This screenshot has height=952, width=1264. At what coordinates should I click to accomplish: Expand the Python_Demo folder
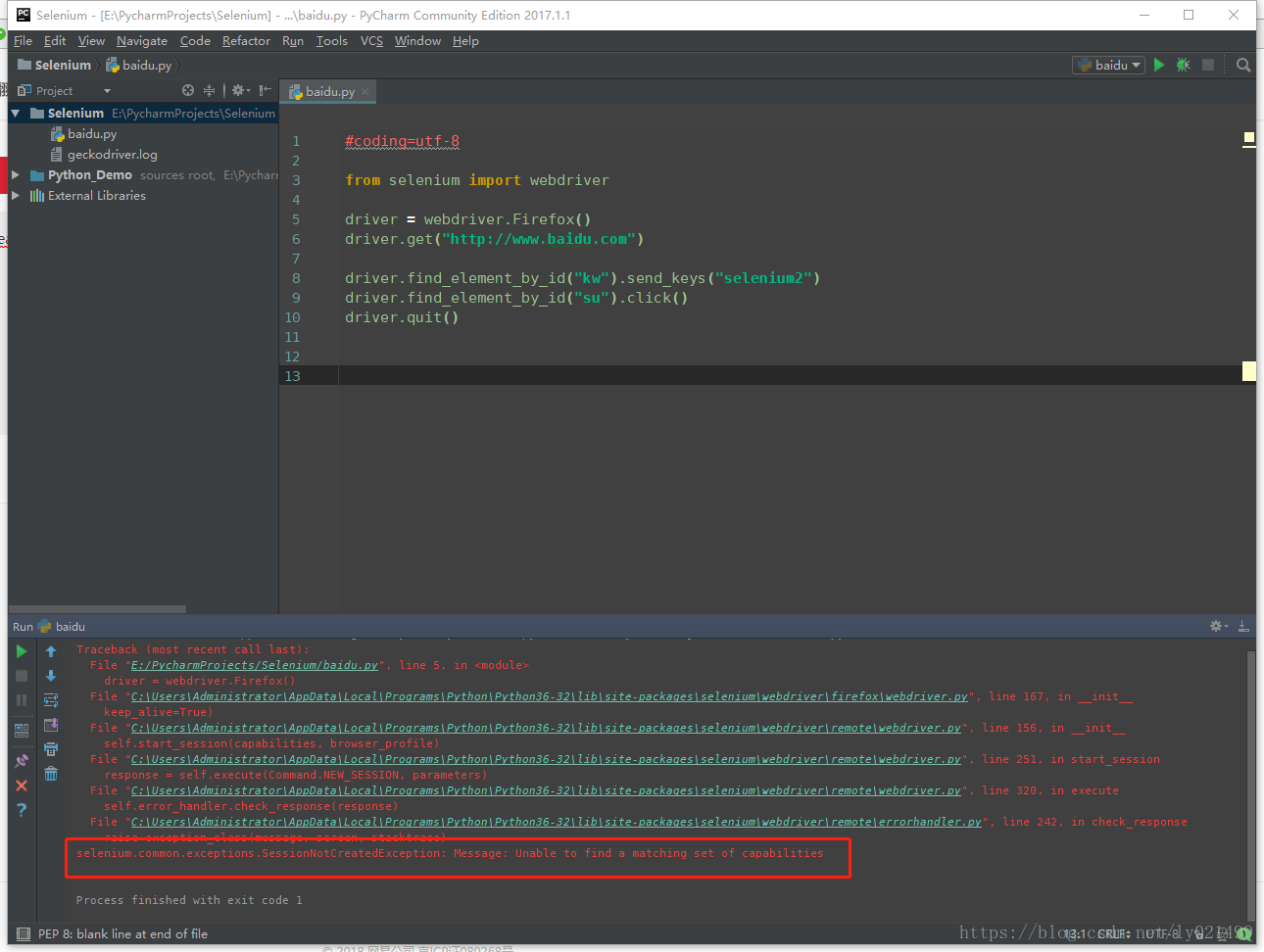(16, 175)
